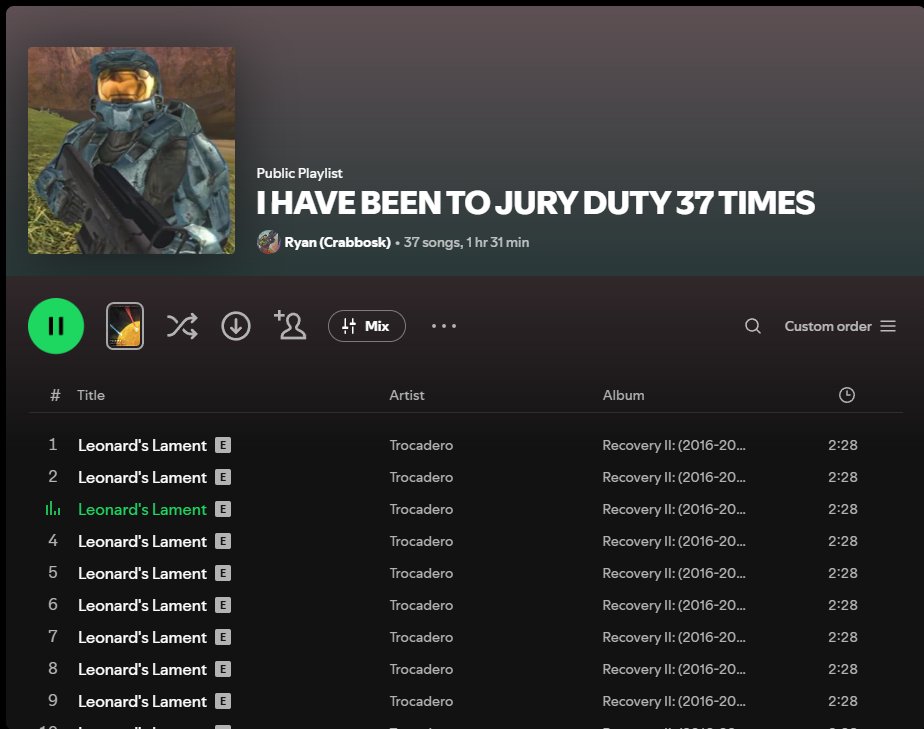Viewport: 924px width, 729px height.
Task: Open artist Trocadero in row 1
Action: pos(421,445)
